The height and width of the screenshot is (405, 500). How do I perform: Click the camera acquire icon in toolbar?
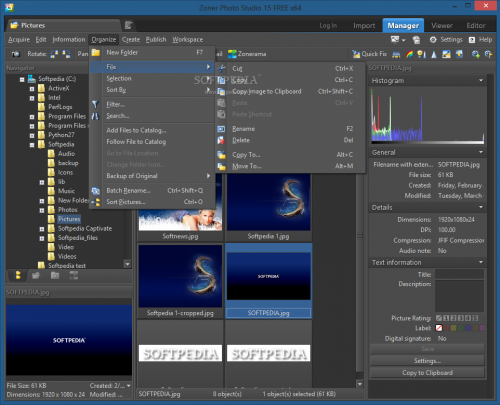coord(16,54)
